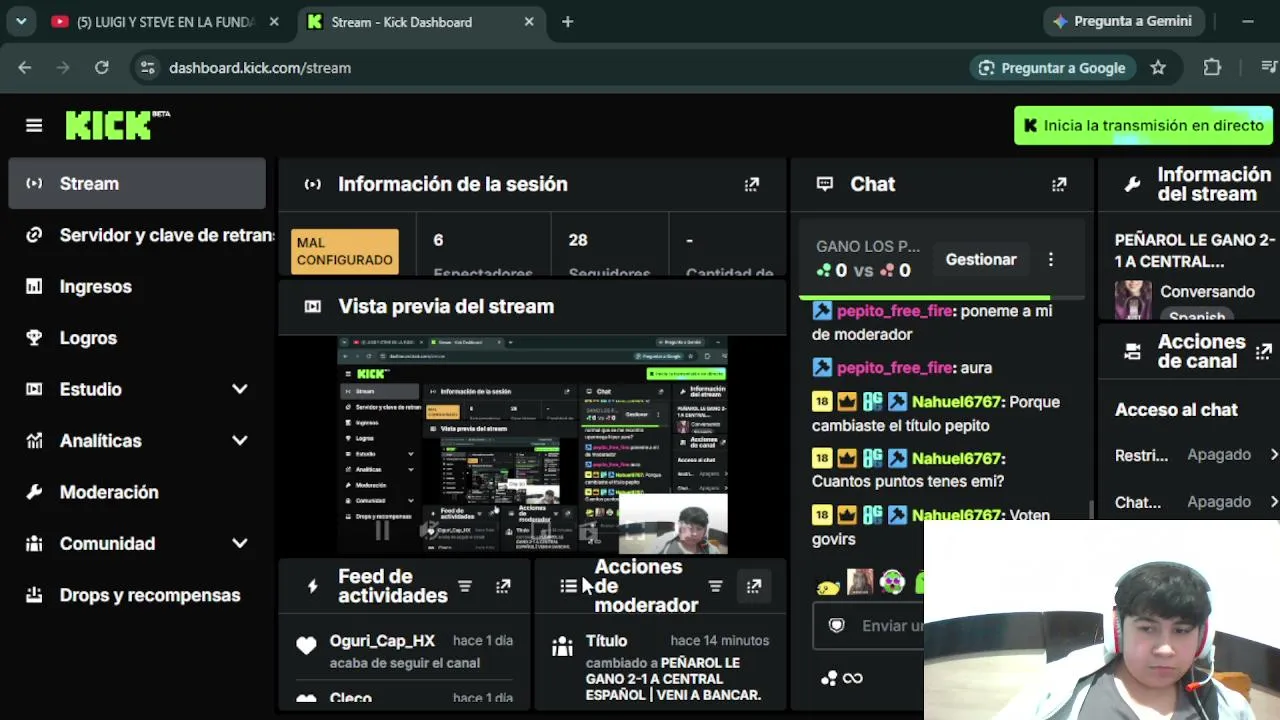The width and height of the screenshot is (1280, 720).
Task: Open the tab search dropdown
Action: [x=21, y=22]
